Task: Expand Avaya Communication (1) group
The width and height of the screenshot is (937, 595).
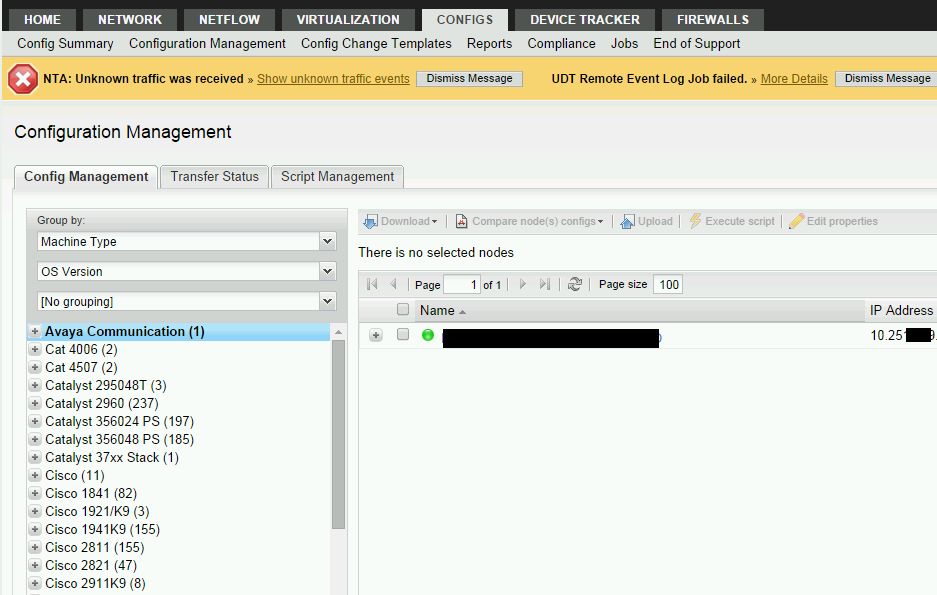Action: click(35, 331)
